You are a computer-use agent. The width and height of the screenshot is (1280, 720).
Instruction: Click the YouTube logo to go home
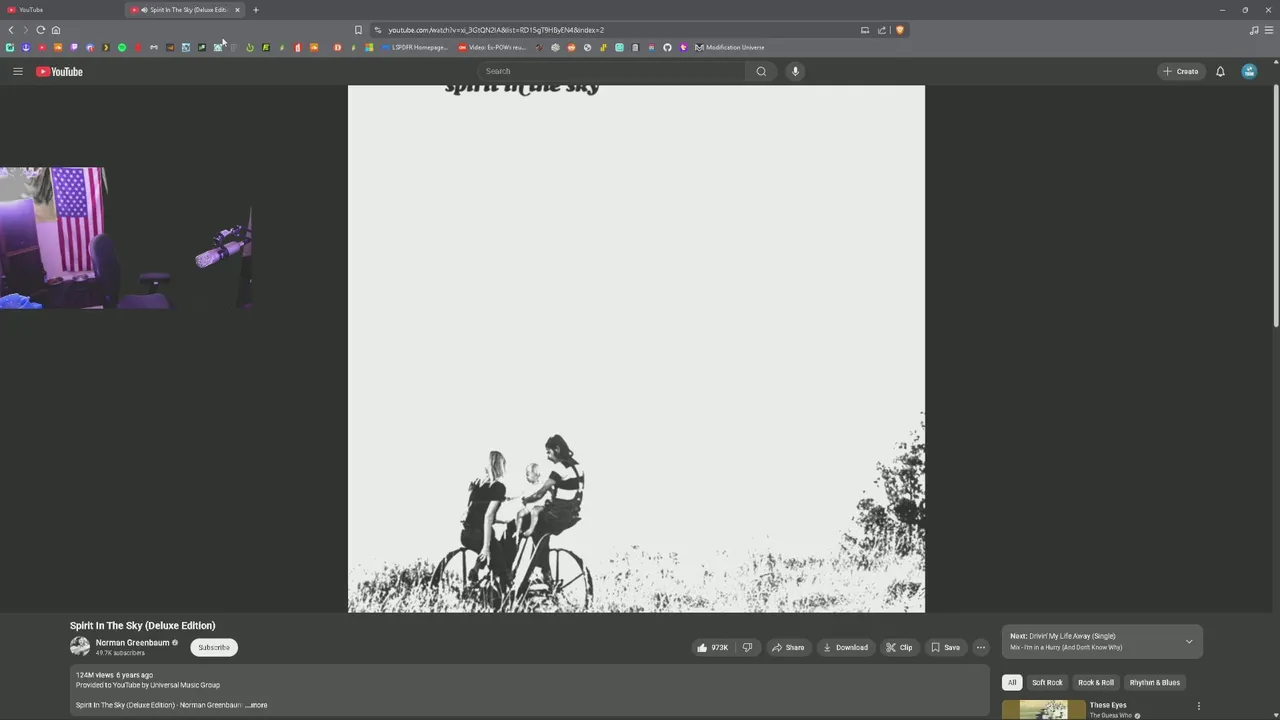pyautogui.click(x=59, y=71)
